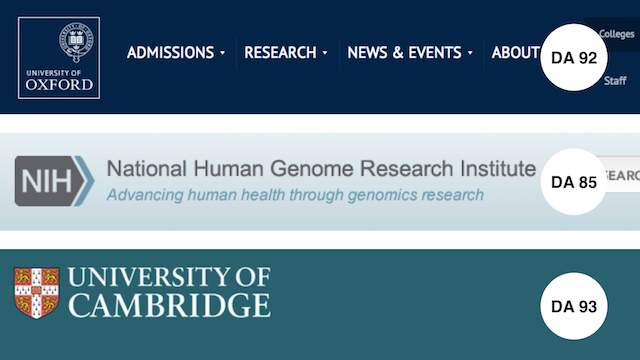
Task: Click the NIH logo badge
Action: [54, 181]
